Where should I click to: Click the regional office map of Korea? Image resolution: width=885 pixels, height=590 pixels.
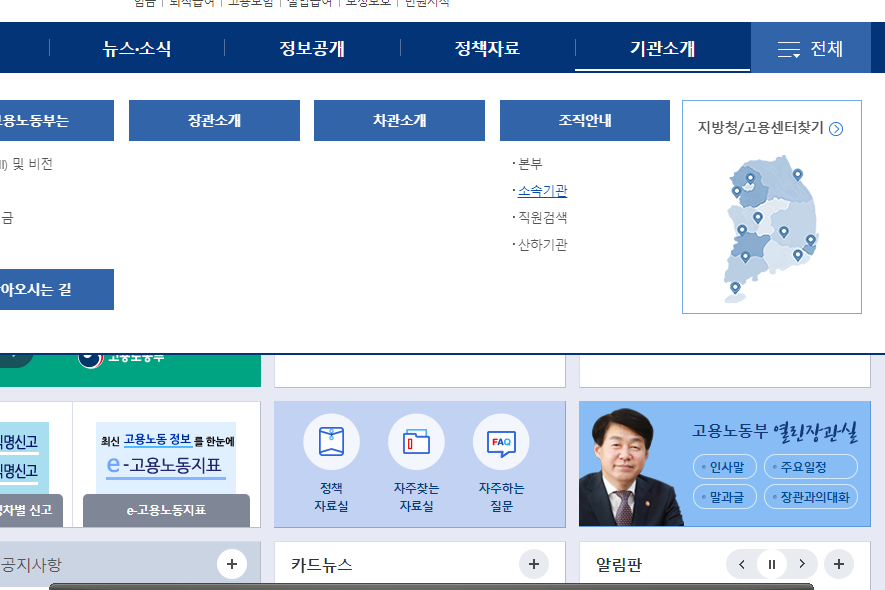click(772, 229)
